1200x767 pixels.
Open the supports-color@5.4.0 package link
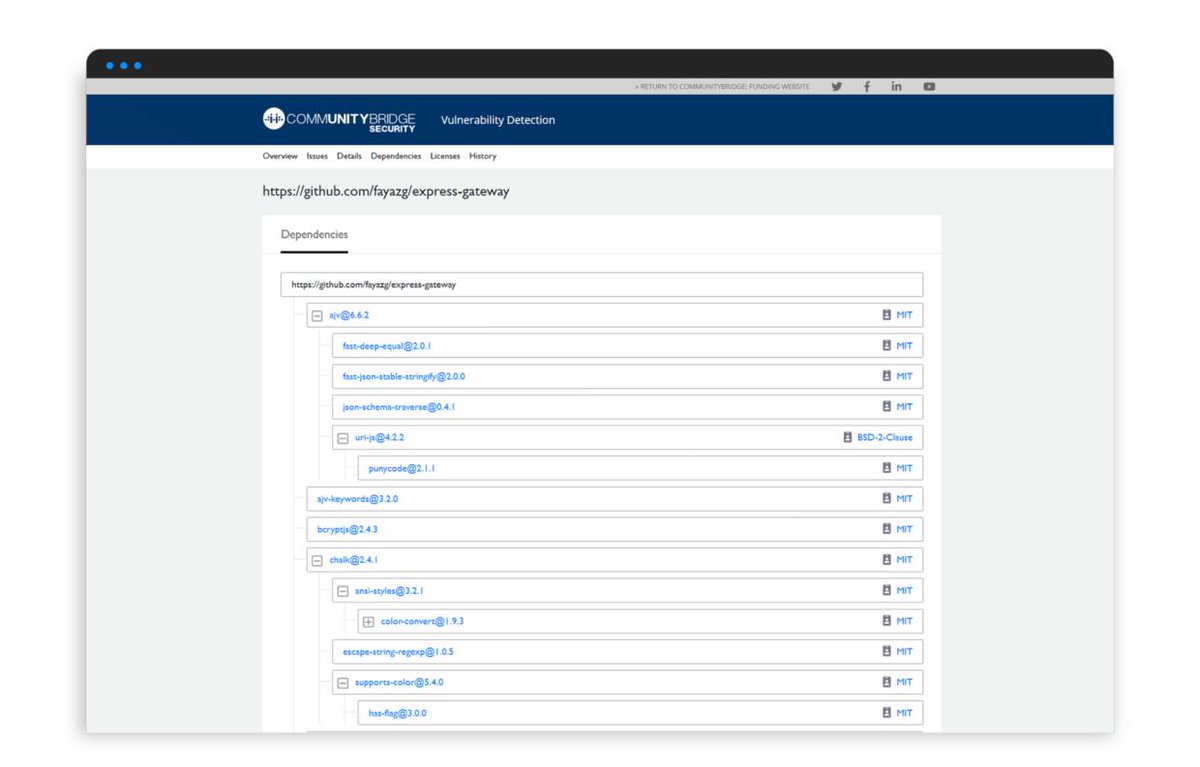399,682
